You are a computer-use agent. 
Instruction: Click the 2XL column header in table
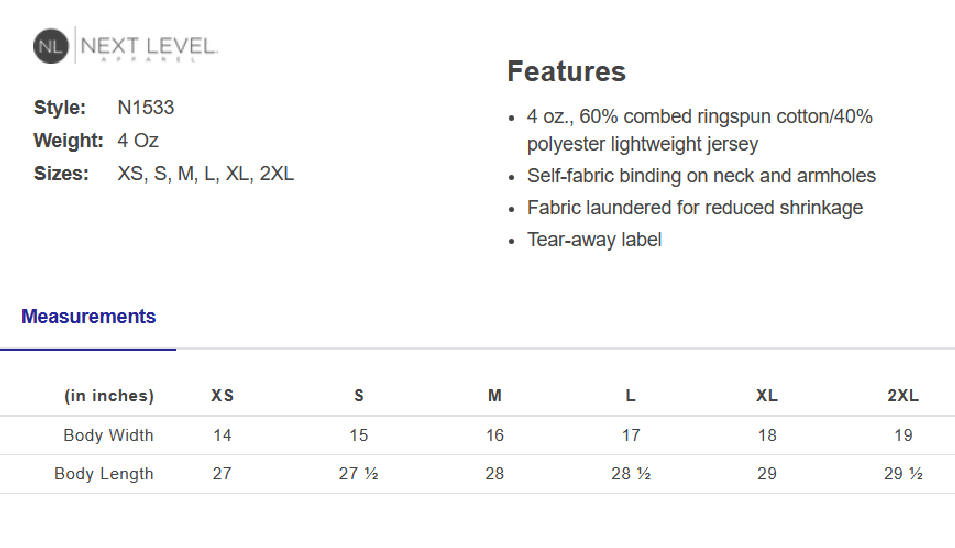(902, 395)
